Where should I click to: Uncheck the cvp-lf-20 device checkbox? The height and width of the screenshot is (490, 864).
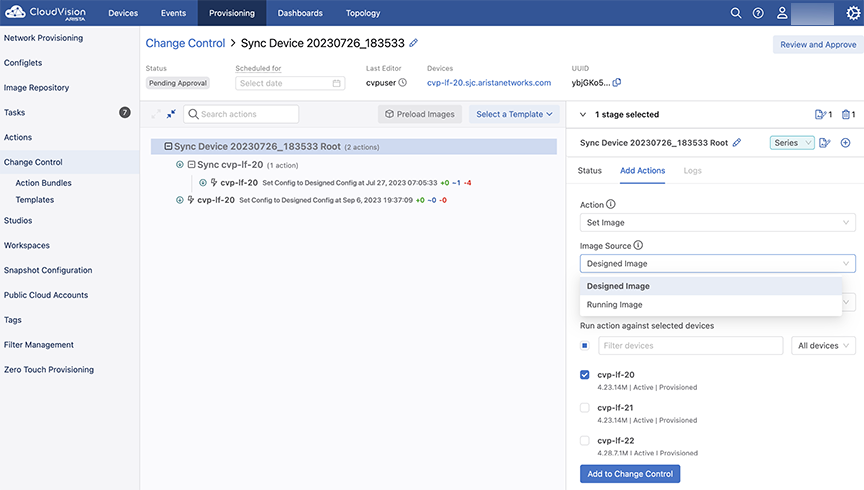(x=585, y=375)
